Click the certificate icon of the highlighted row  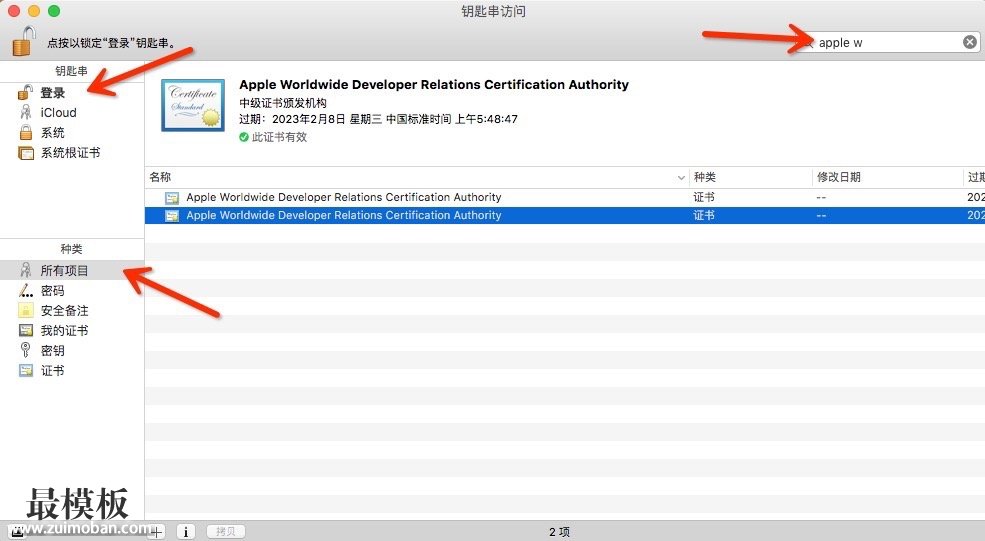tap(171, 216)
